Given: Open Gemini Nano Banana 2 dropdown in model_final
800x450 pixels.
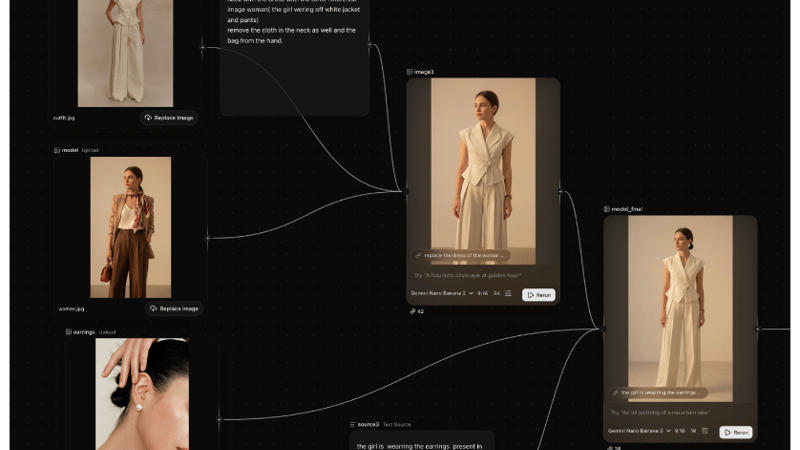Looking at the screenshot, I should pyautogui.click(x=639, y=431).
